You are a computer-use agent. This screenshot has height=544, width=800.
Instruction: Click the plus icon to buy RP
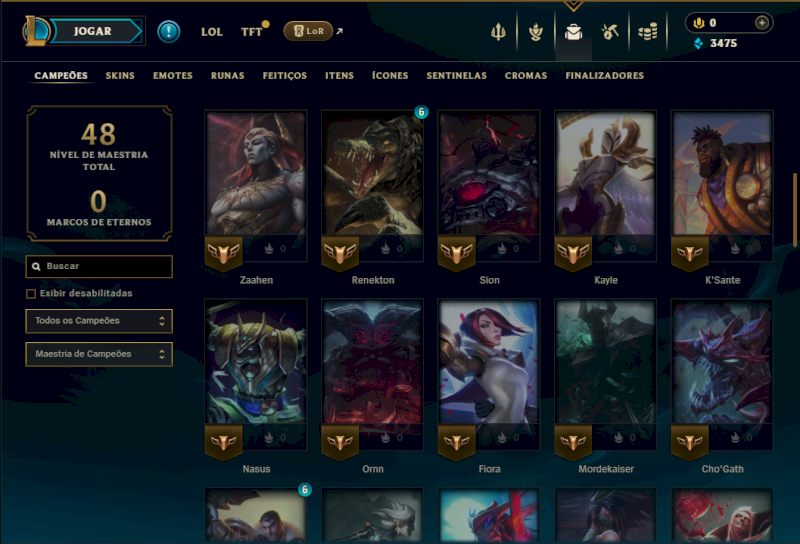[x=762, y=22]
